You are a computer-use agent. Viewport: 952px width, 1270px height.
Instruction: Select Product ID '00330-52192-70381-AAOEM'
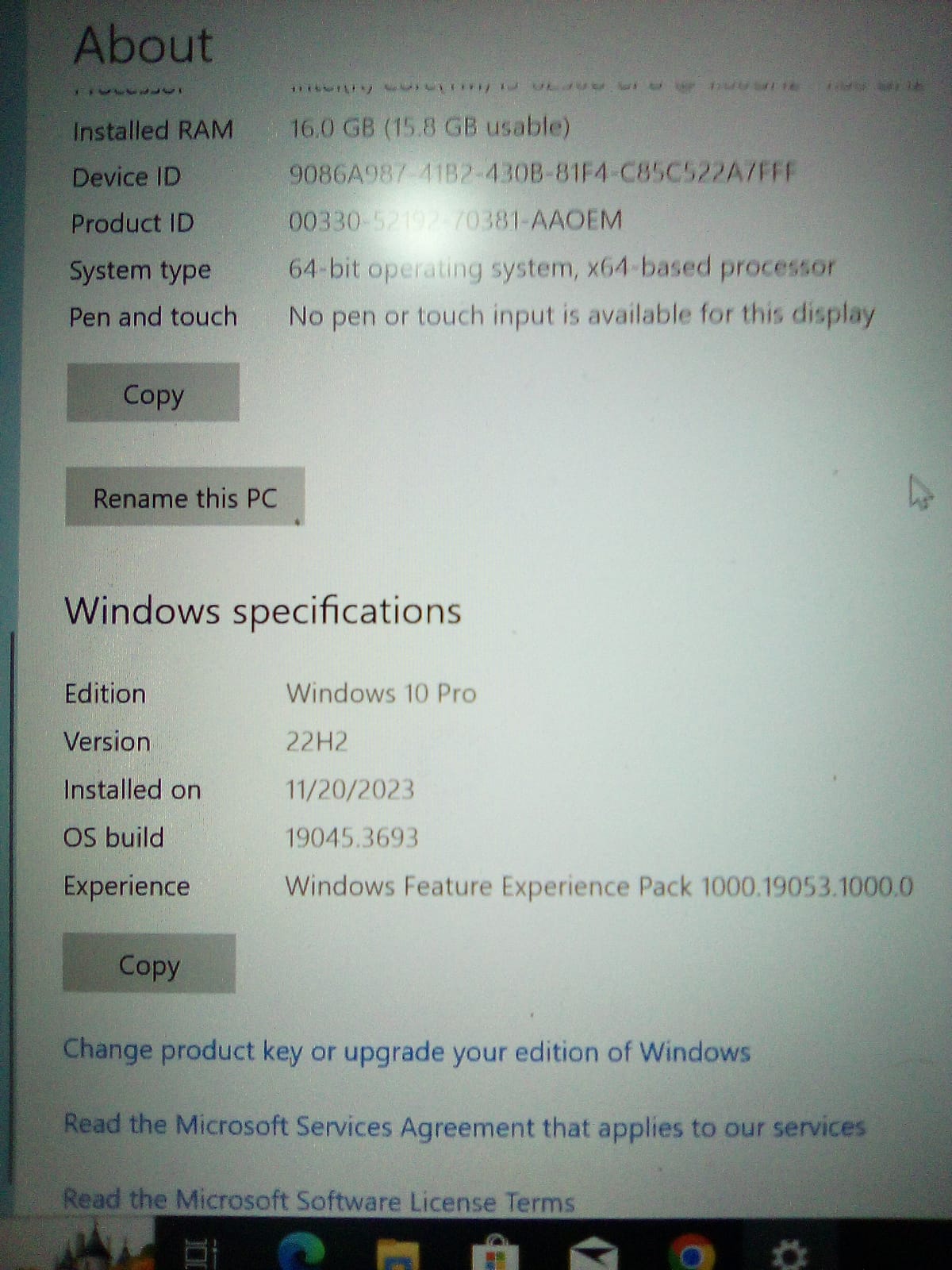click(x=455, y=220)
